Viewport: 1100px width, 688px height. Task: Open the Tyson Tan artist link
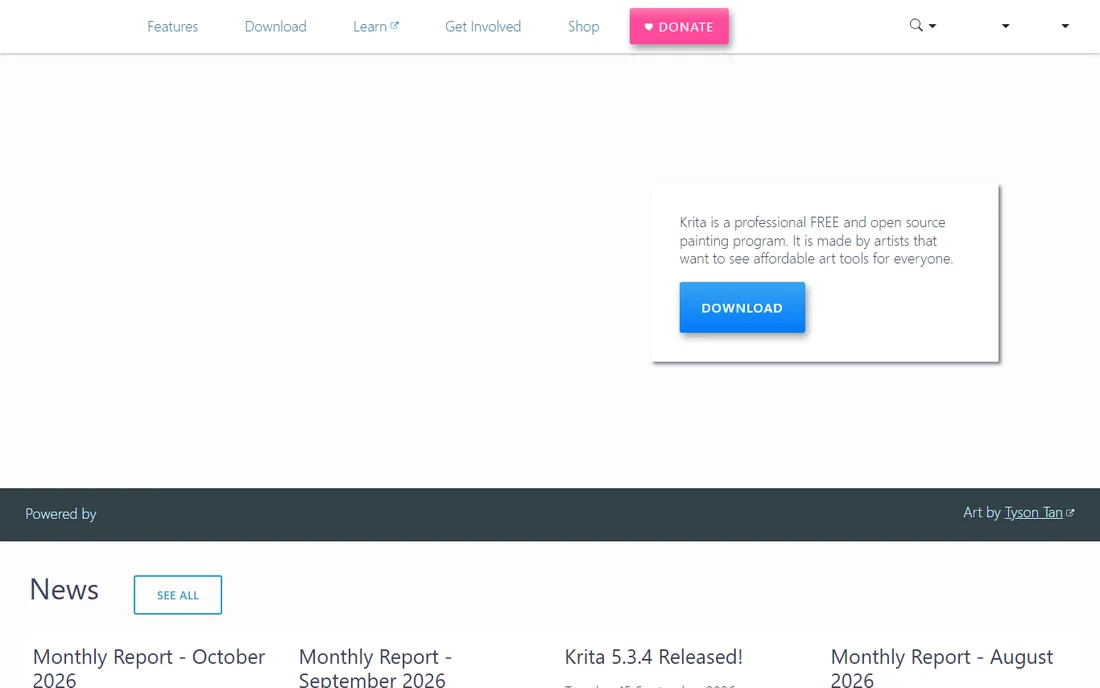pos(1033,513)
